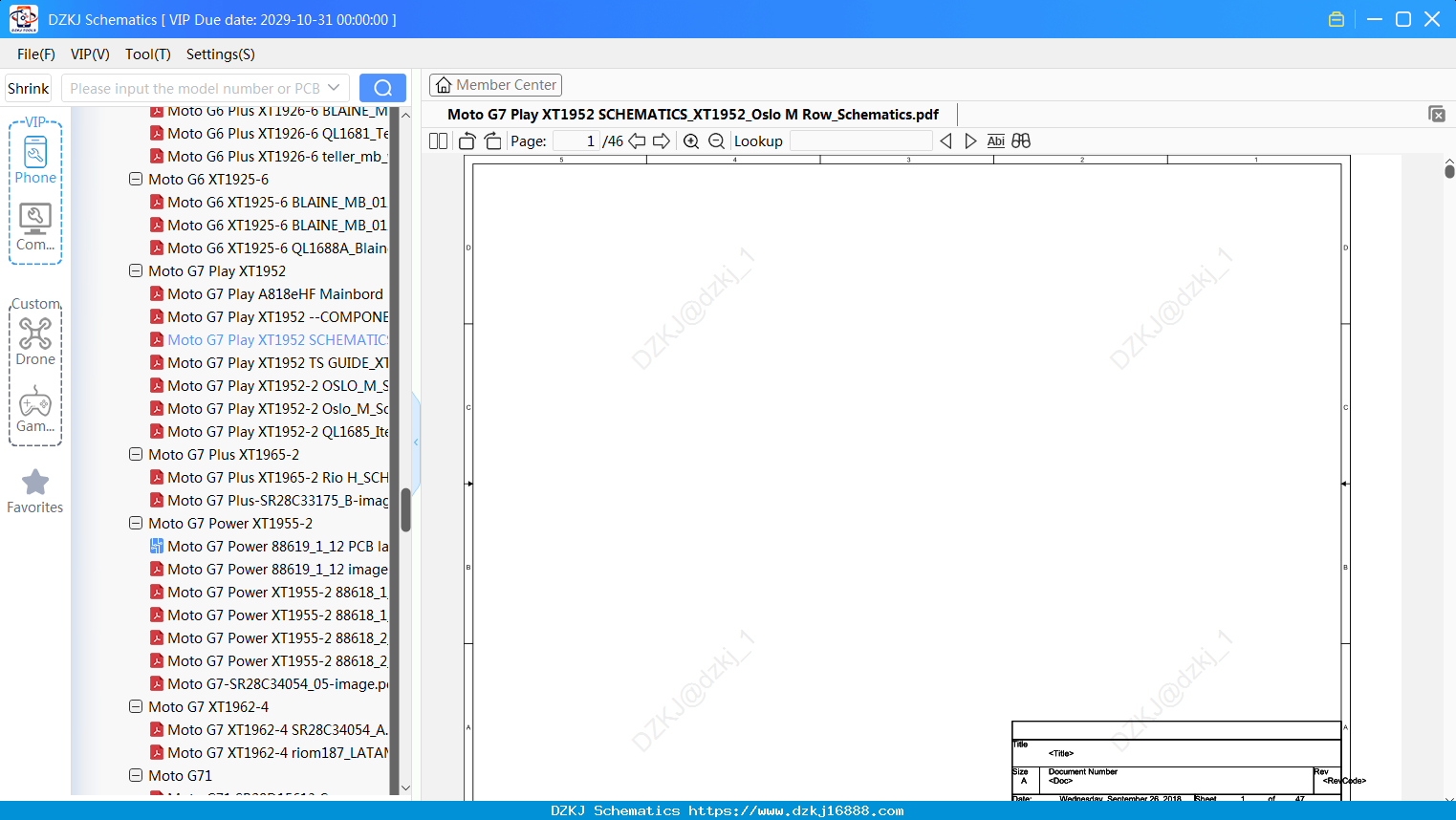Open Moto G7 Play A818eHF Mainbord file
This screenshot has width=1456, height=820.
[x=267, y=293]
